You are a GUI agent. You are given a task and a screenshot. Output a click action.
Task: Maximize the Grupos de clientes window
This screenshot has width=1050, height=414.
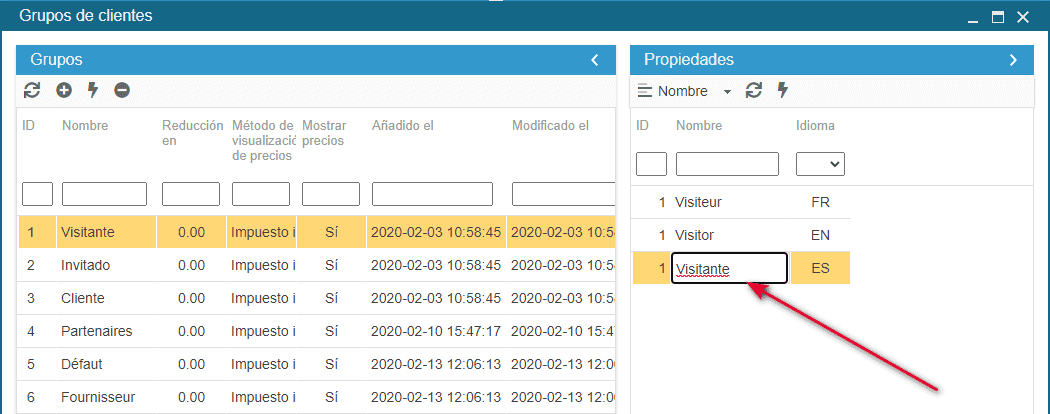coord(997,17)
